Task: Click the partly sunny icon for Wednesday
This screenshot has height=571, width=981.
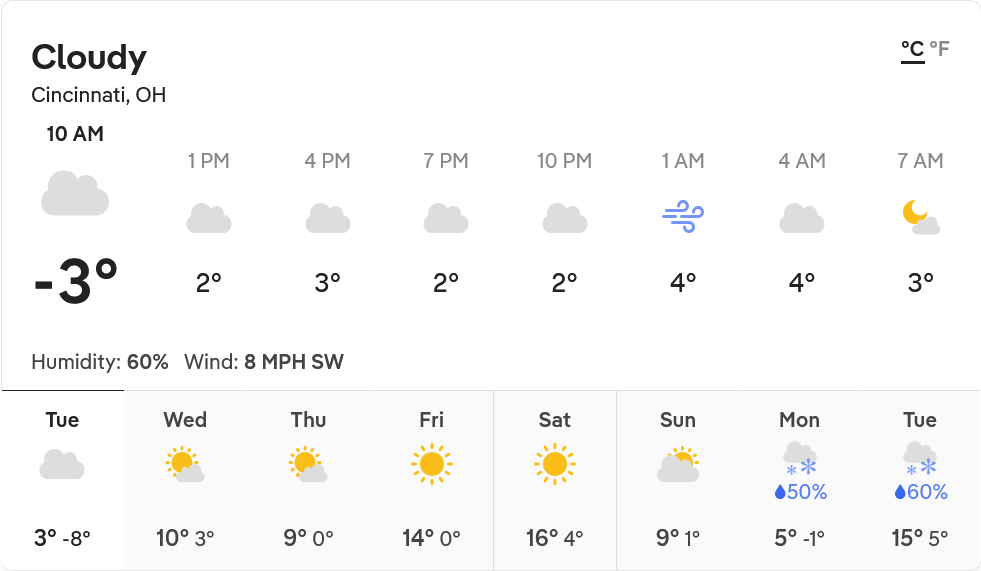Action: [x=185, y=465]
